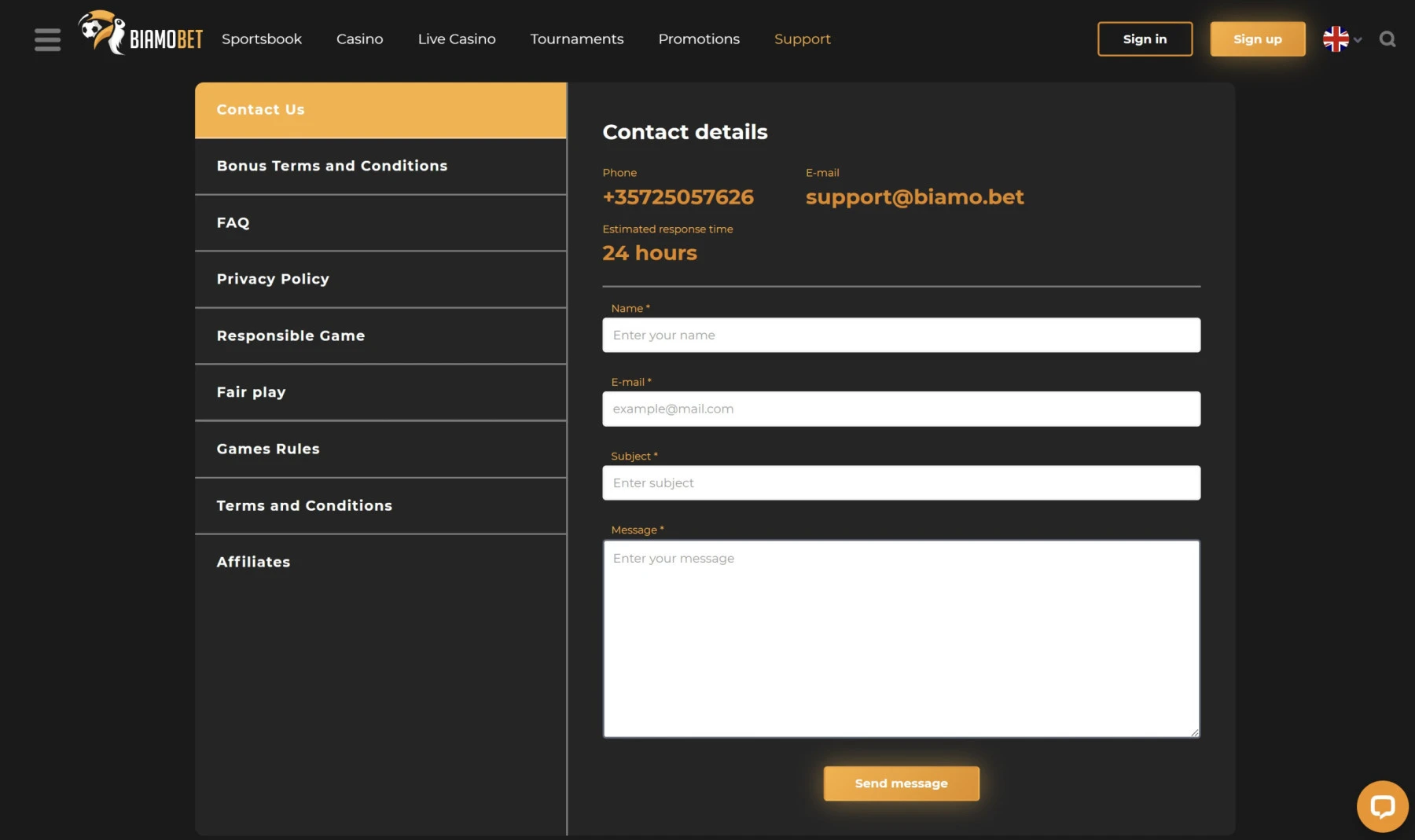1415x840 pixels.
Task: Click the '24 hours' response time text
Action: point(649,253)
